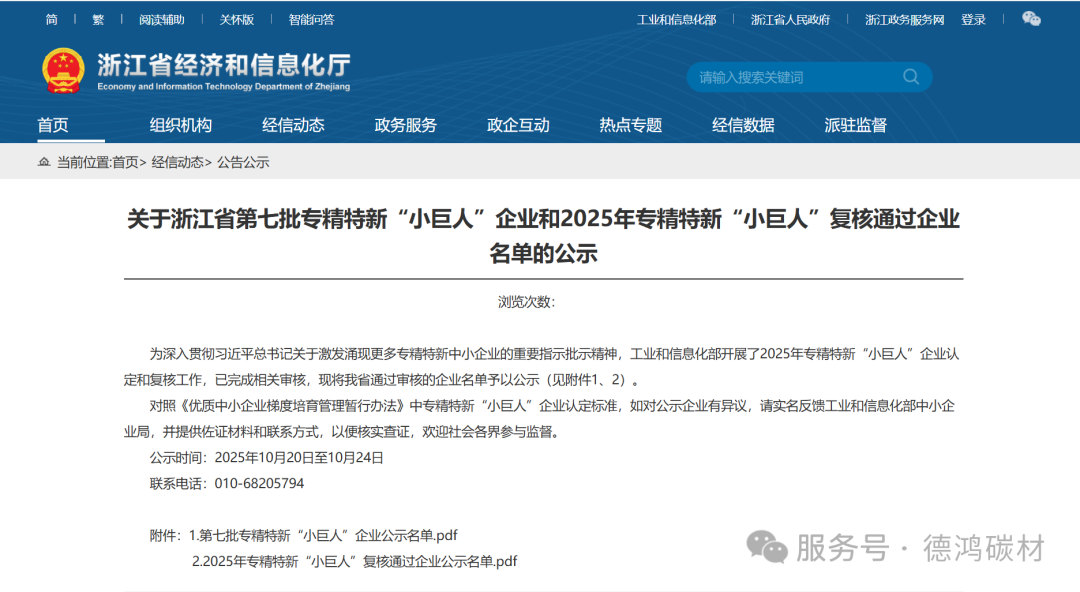Image resolution: width=1080 pixels, height=592 pixels.
Task: Click the home icon in breadcrumb
Action: coord(43,162)
